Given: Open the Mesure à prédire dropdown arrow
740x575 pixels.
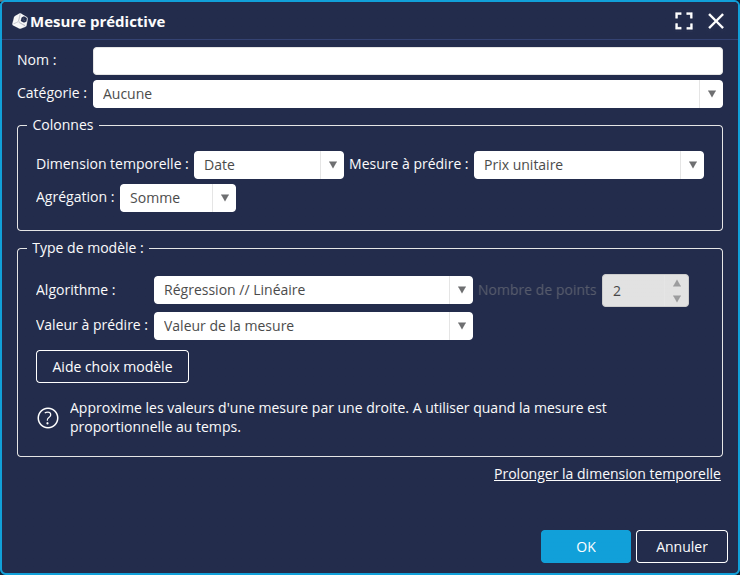Looking at the screenshot, I should pyautogui.click(x=692, y=165).
